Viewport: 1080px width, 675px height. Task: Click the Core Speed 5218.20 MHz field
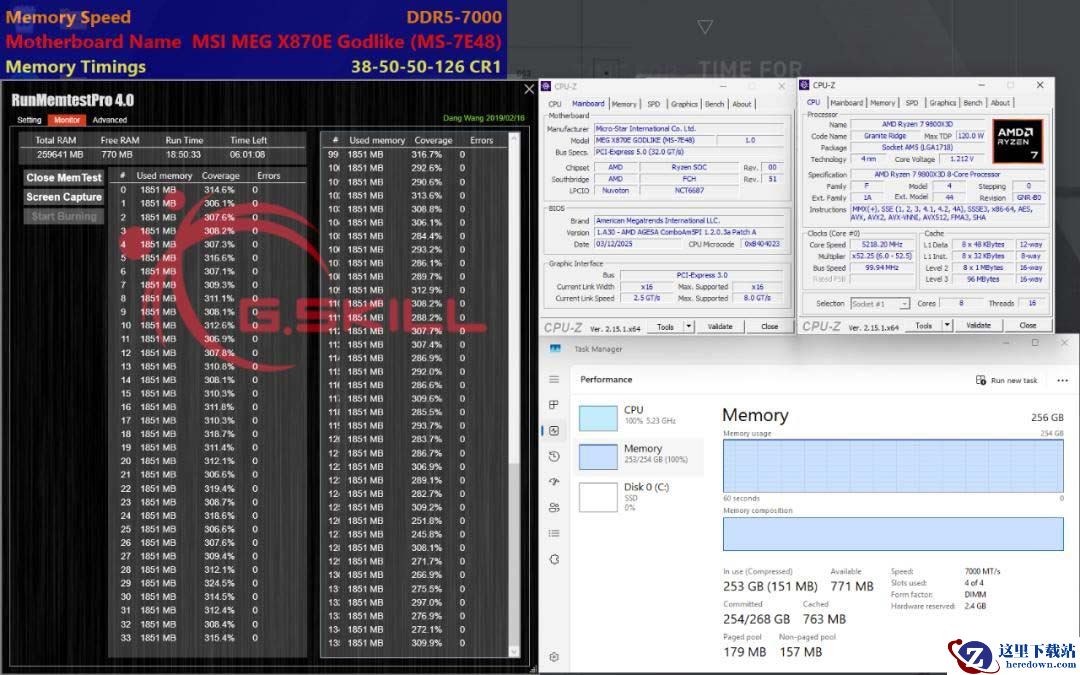(882, 245)
